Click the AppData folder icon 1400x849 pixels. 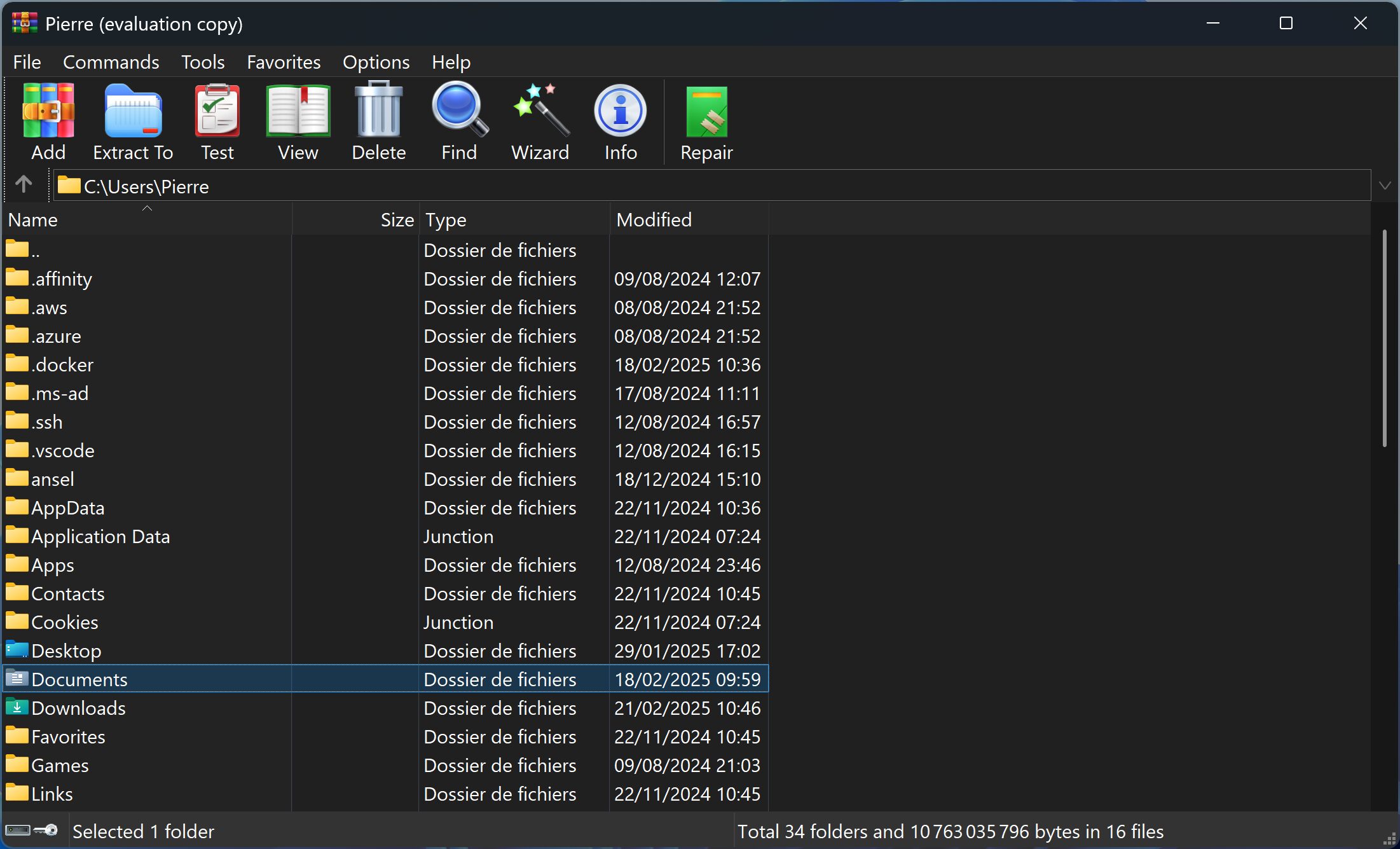pos(17,506)
